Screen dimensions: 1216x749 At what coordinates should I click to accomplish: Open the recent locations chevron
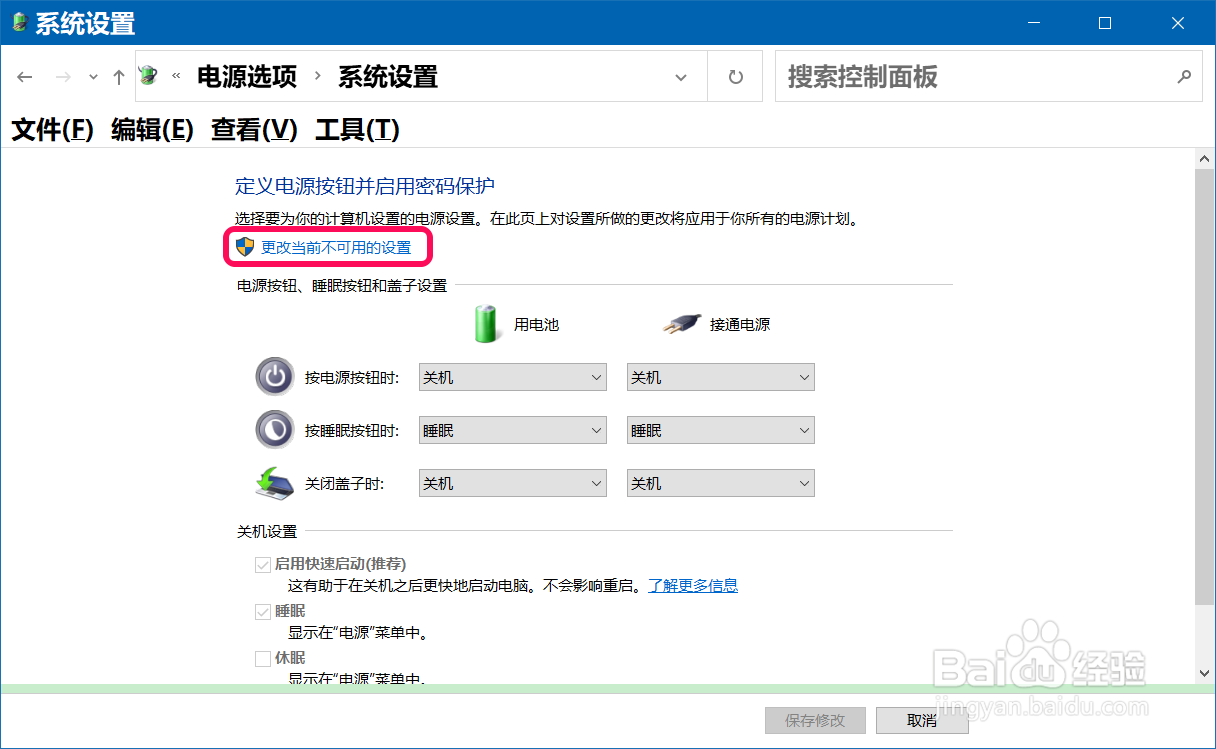tap(93, 77)
